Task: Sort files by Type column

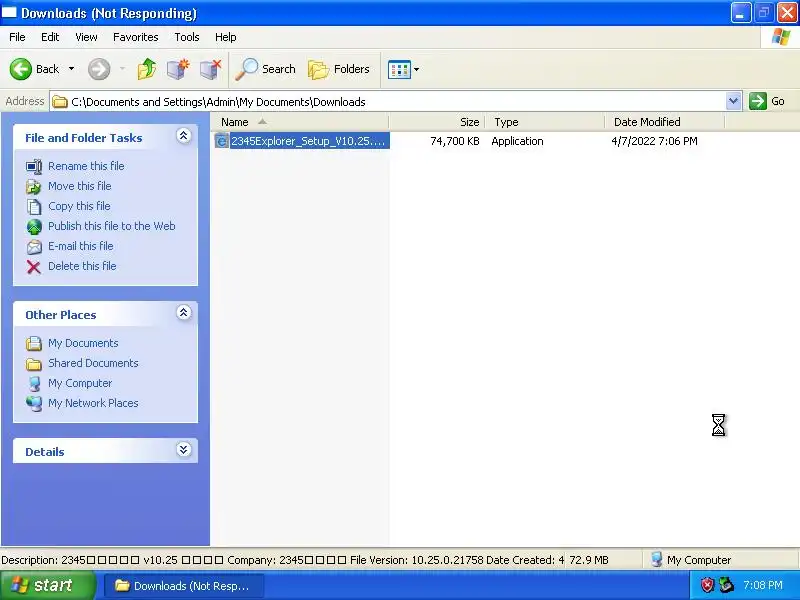Action: 545,122
